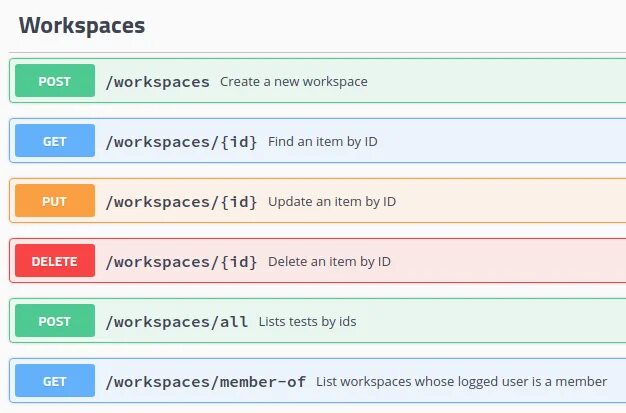Expand the 'Lists tests by ids' operation
This screenshot has height=413, width=626.
(307, 322)
